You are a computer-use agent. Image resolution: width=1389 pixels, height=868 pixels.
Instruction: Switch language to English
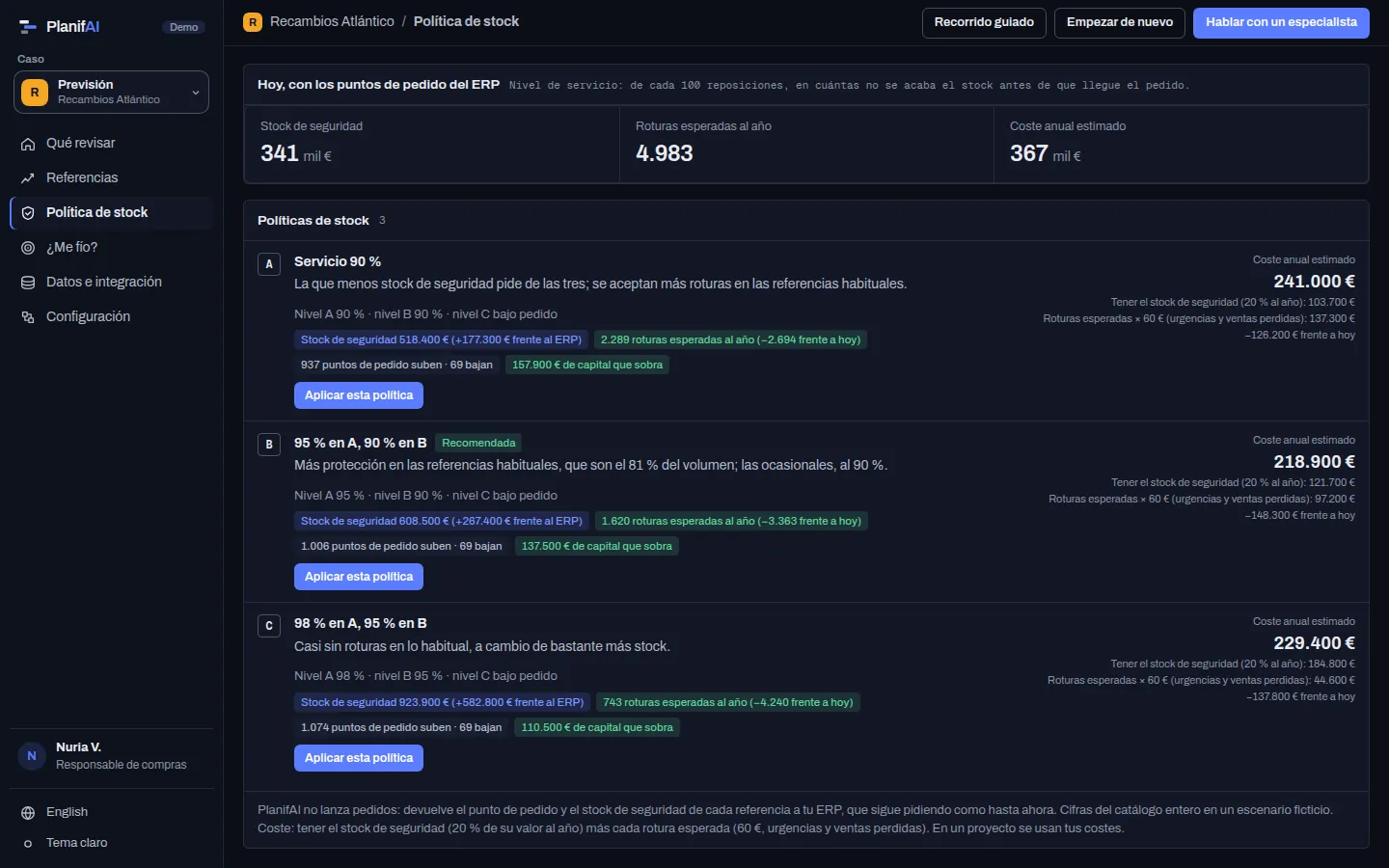point(111,812)
